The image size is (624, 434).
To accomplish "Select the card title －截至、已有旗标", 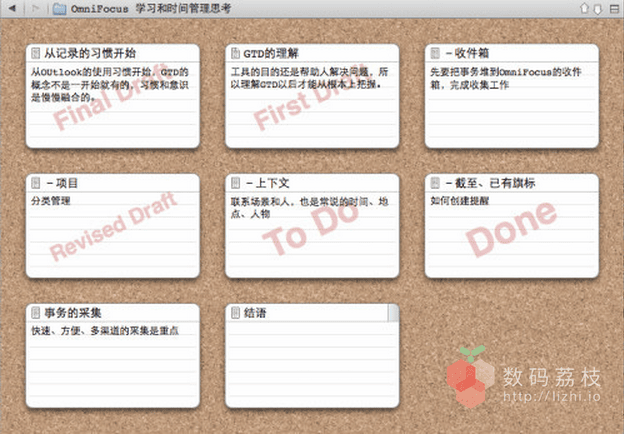I will point(490,183).
